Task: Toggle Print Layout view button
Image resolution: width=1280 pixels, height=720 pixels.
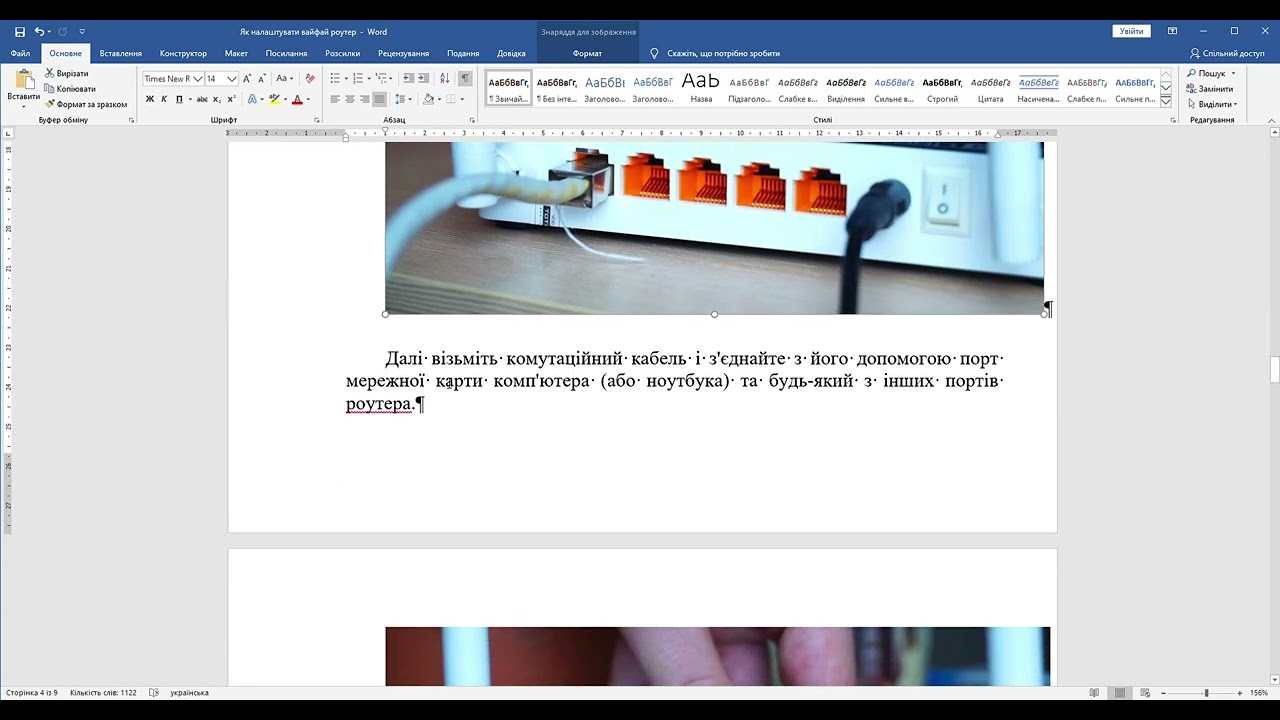Action: pos(1119,692)
